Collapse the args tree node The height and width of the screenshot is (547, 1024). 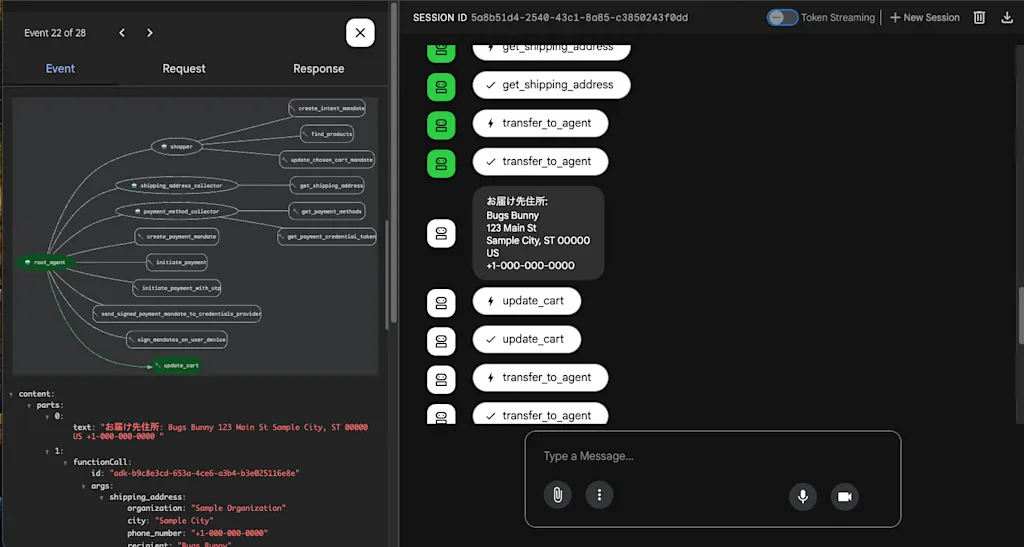pos(84,486)
